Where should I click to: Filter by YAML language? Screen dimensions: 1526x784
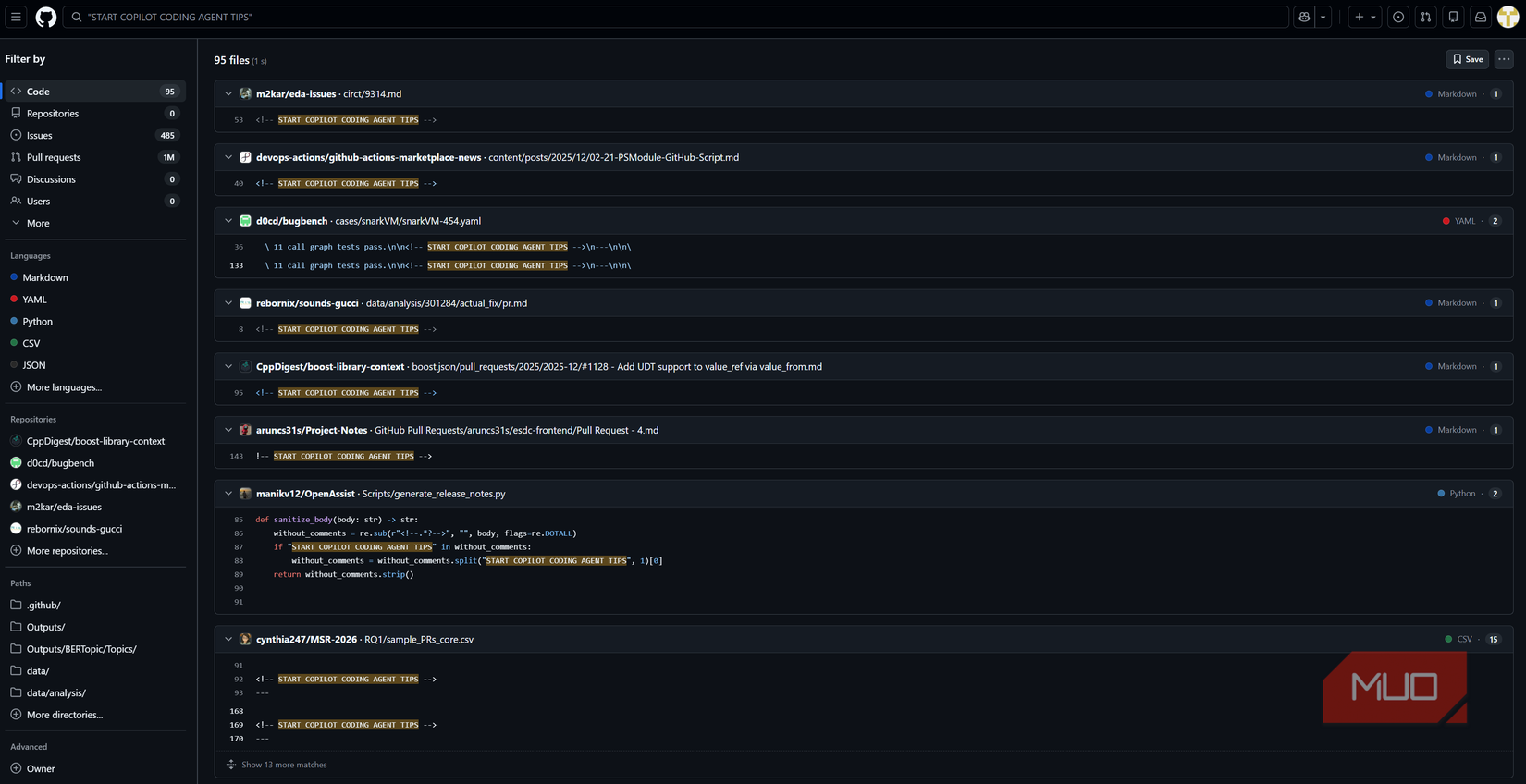click(x=95, y=300)
